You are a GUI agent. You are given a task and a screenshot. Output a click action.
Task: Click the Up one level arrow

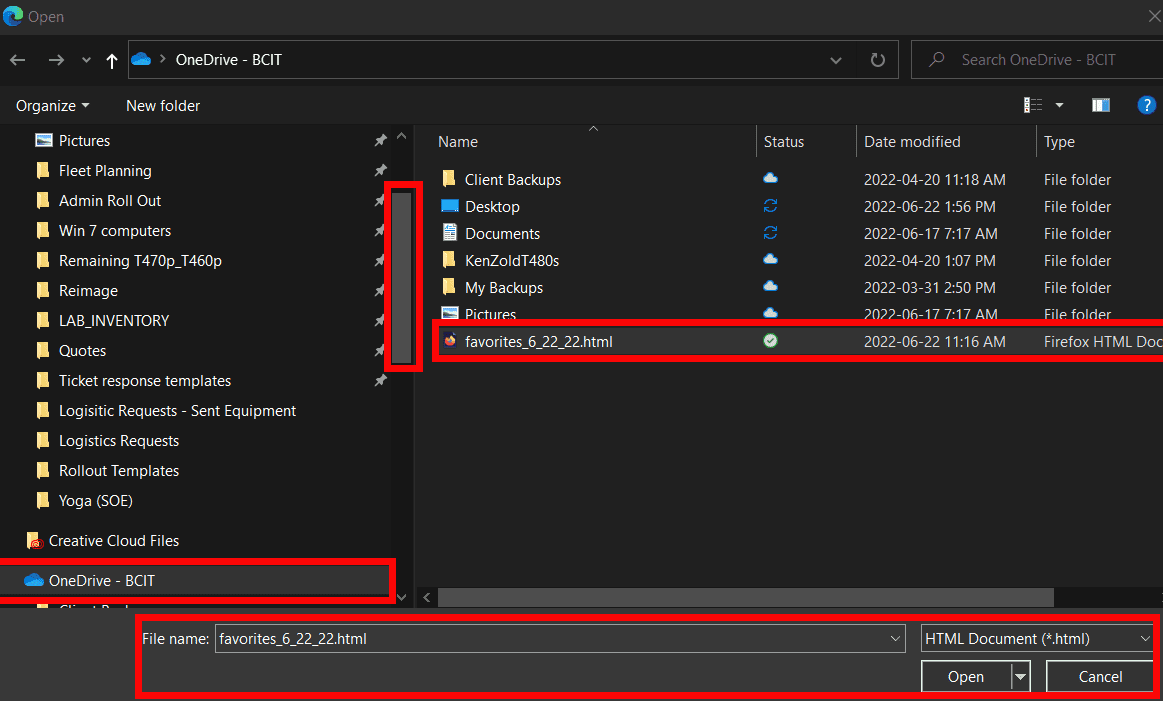(x=112, y=60)
